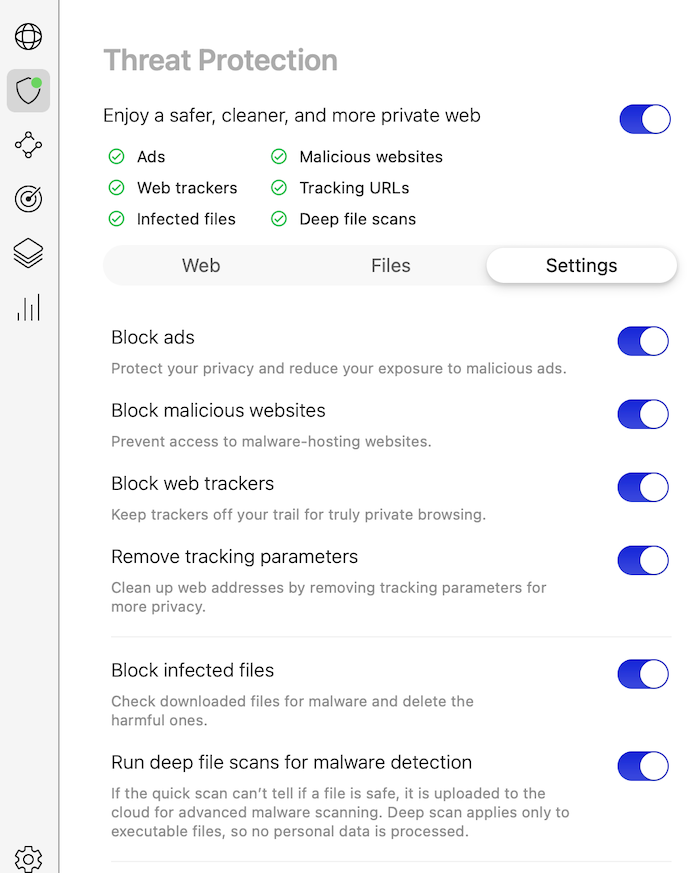
Task: Click the stacked layers sidebar icon
Action: pyautogui.click(x=28, y=253)
